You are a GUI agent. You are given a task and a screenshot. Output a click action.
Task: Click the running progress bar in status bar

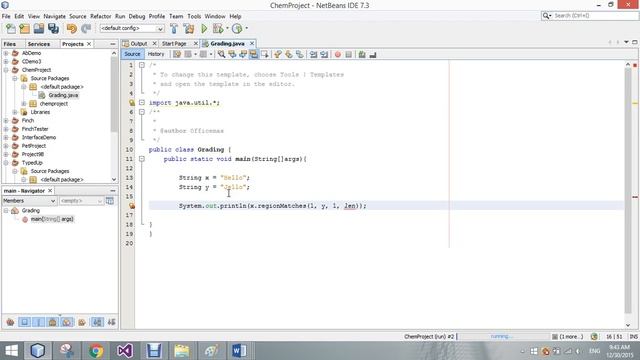[503, 337]
